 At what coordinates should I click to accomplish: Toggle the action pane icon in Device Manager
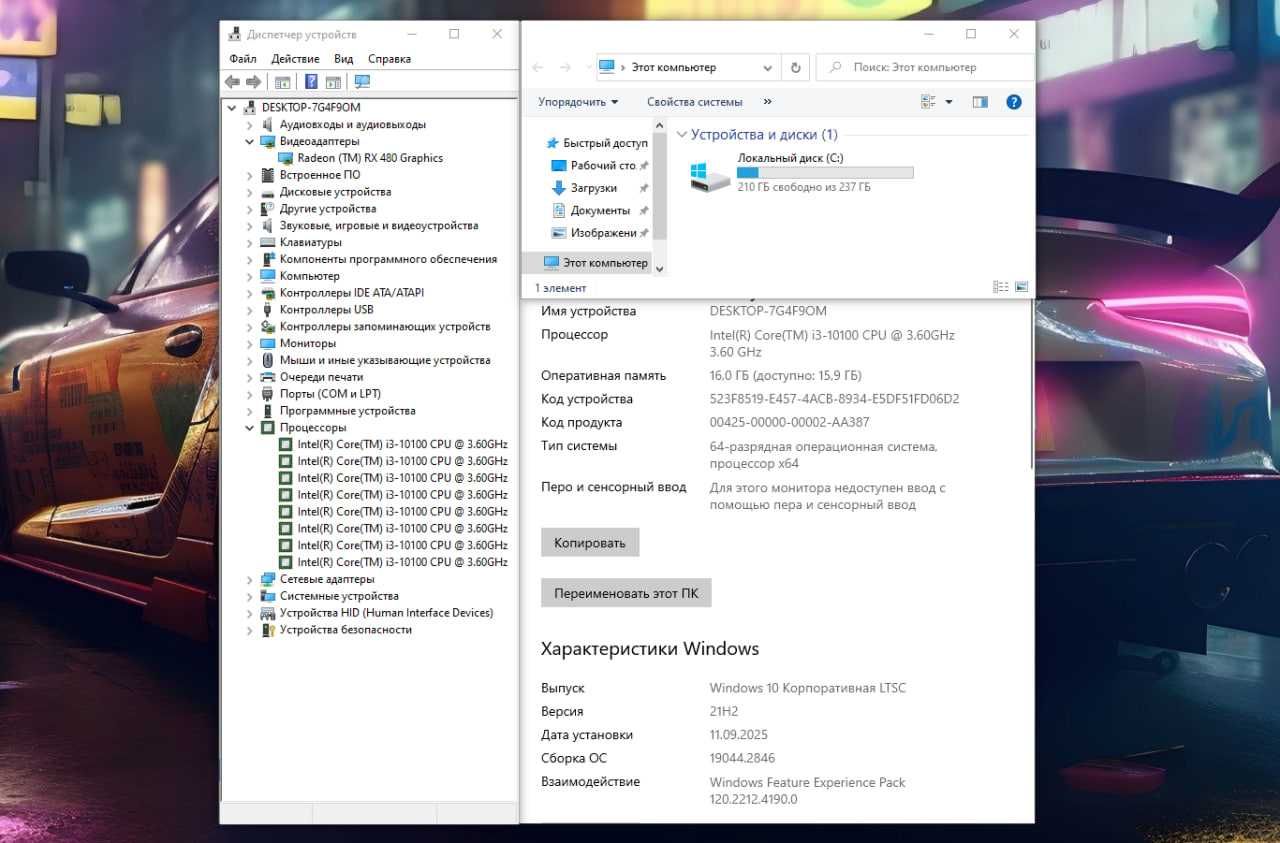point(334,82)
